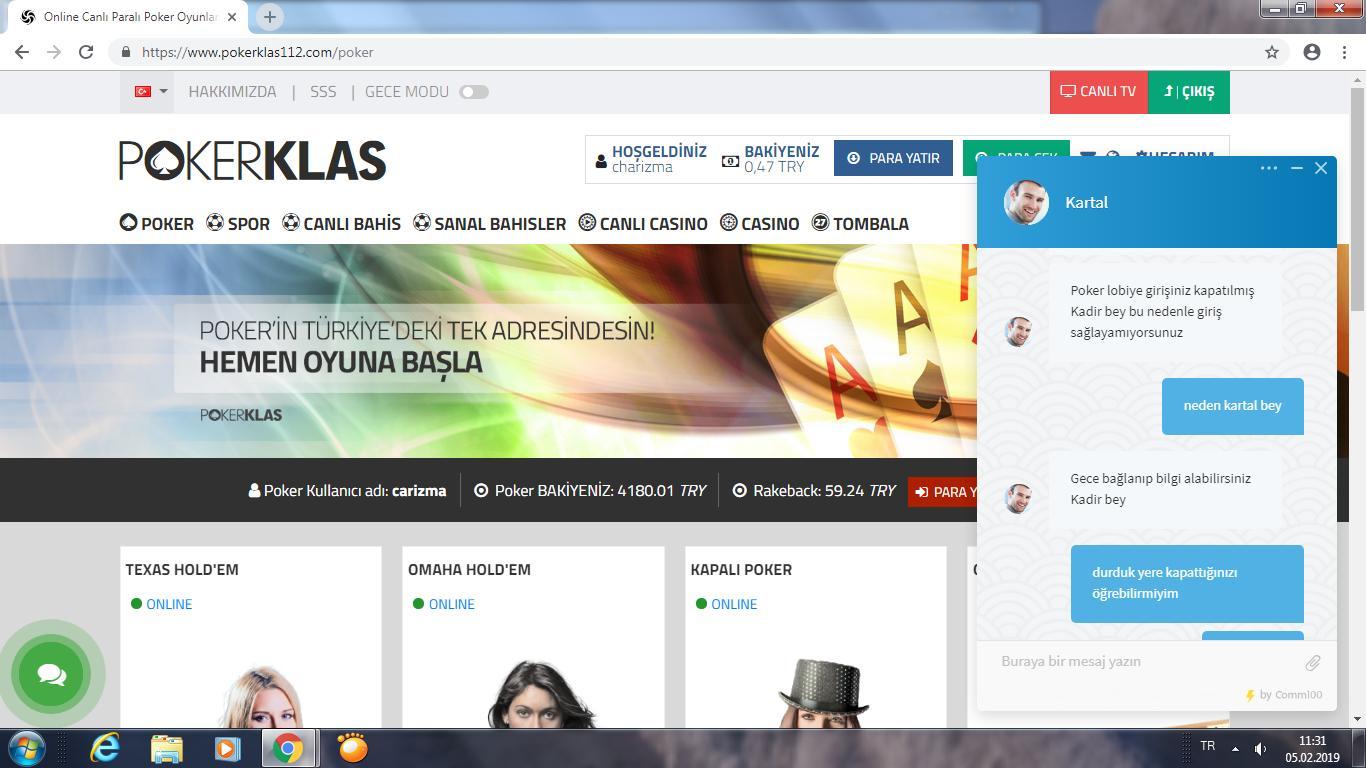Click the CANLI TV button
The image size is (1366, 768).
coord(1099,91)
